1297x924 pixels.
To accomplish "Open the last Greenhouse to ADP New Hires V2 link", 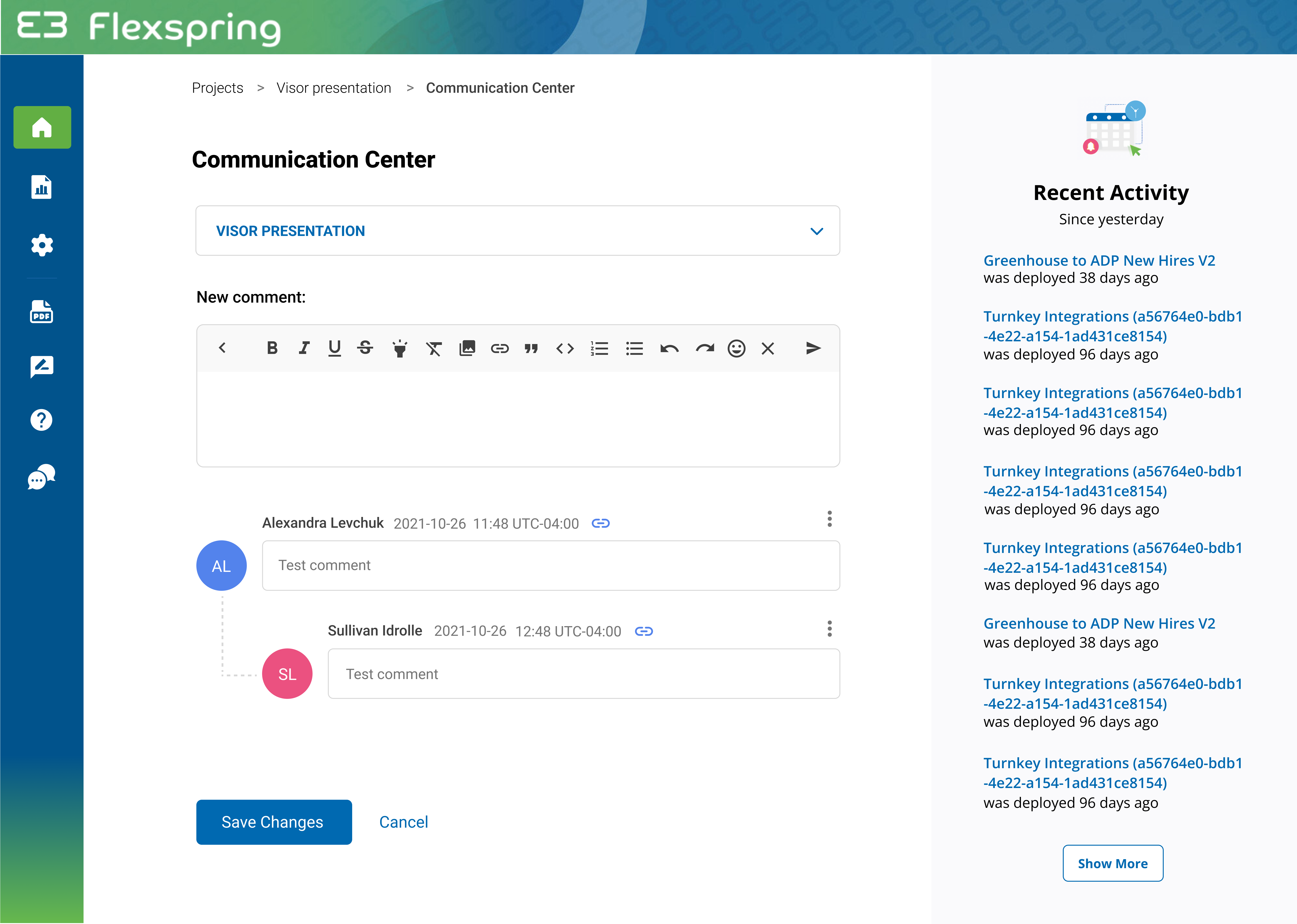I will [x=1099, y=624].
